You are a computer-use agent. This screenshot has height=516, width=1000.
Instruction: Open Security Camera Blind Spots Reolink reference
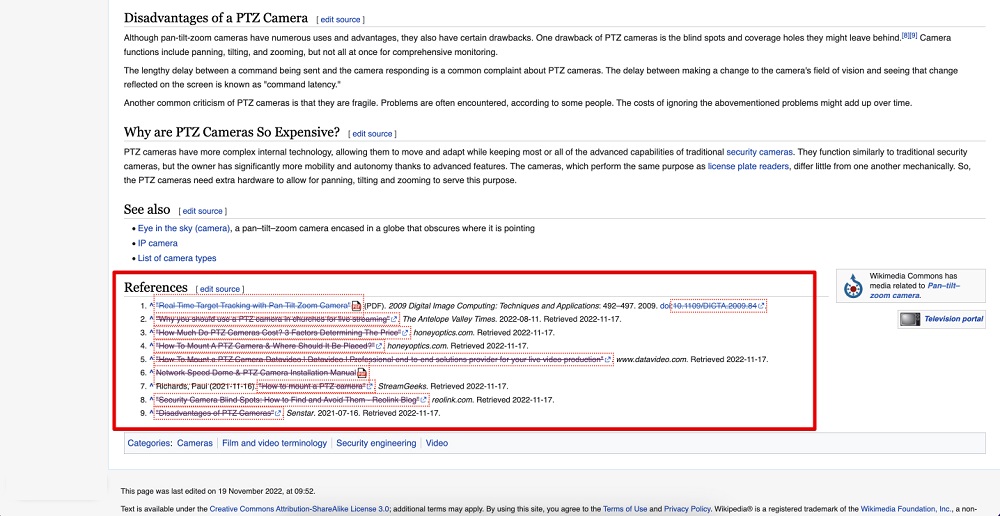288,400
